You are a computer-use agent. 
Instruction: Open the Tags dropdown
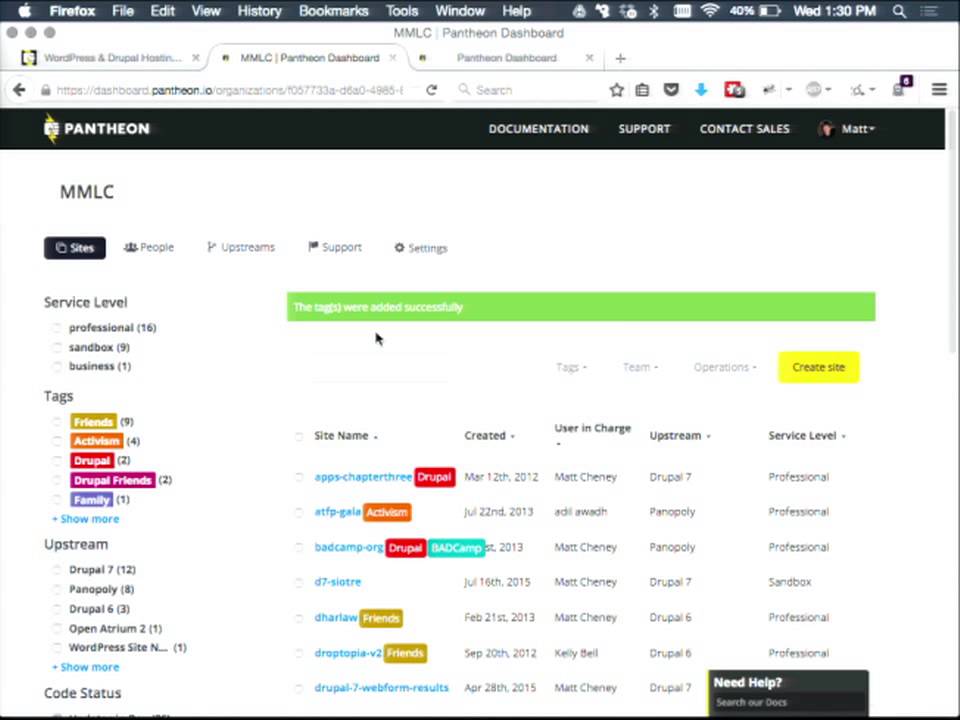(x=571, y=367)
